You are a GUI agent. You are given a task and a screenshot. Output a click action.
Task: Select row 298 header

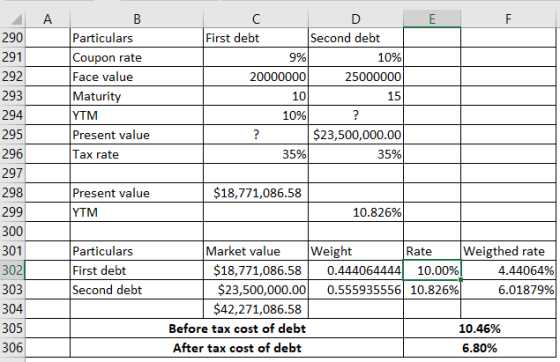point(12,192)
